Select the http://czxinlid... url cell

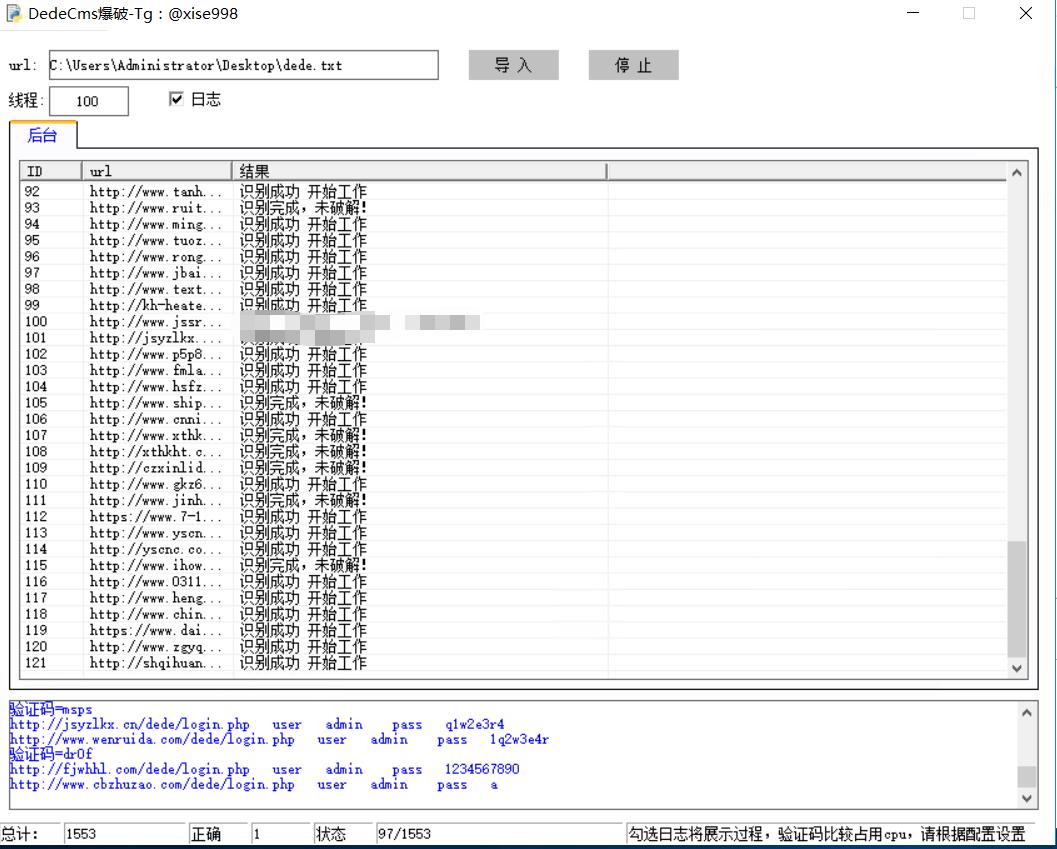click(x=156, y=467)
